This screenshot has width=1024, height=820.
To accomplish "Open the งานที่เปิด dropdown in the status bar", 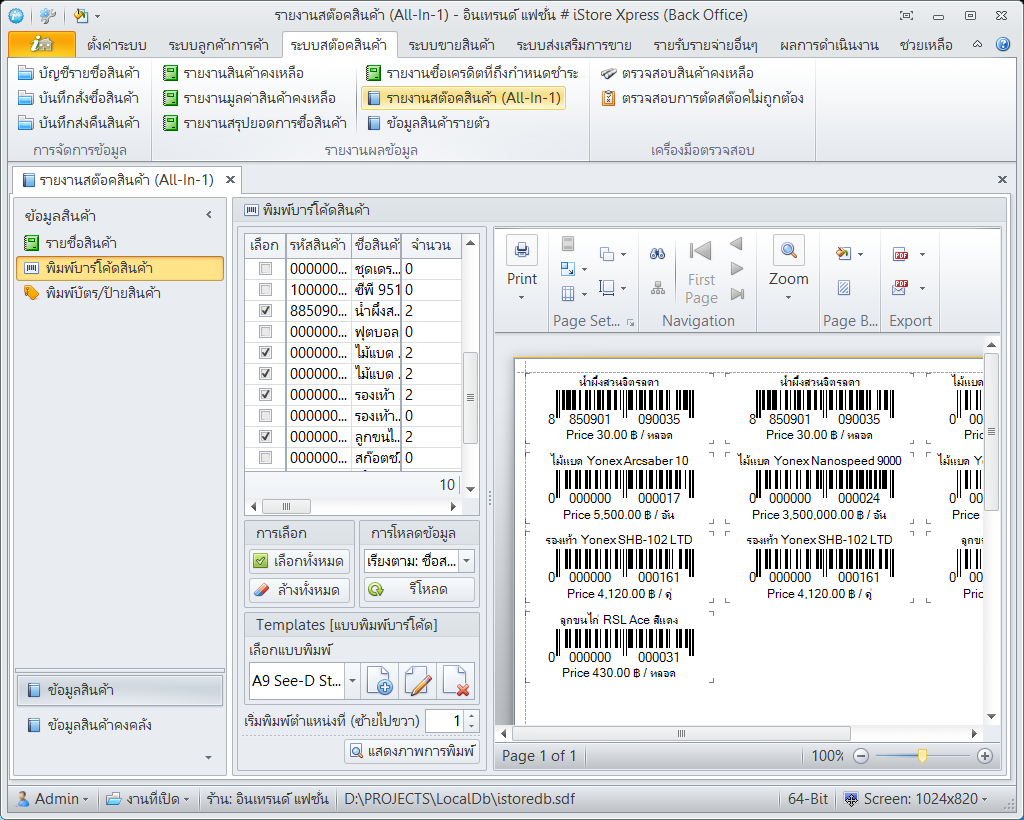I will tap(148, 798).
